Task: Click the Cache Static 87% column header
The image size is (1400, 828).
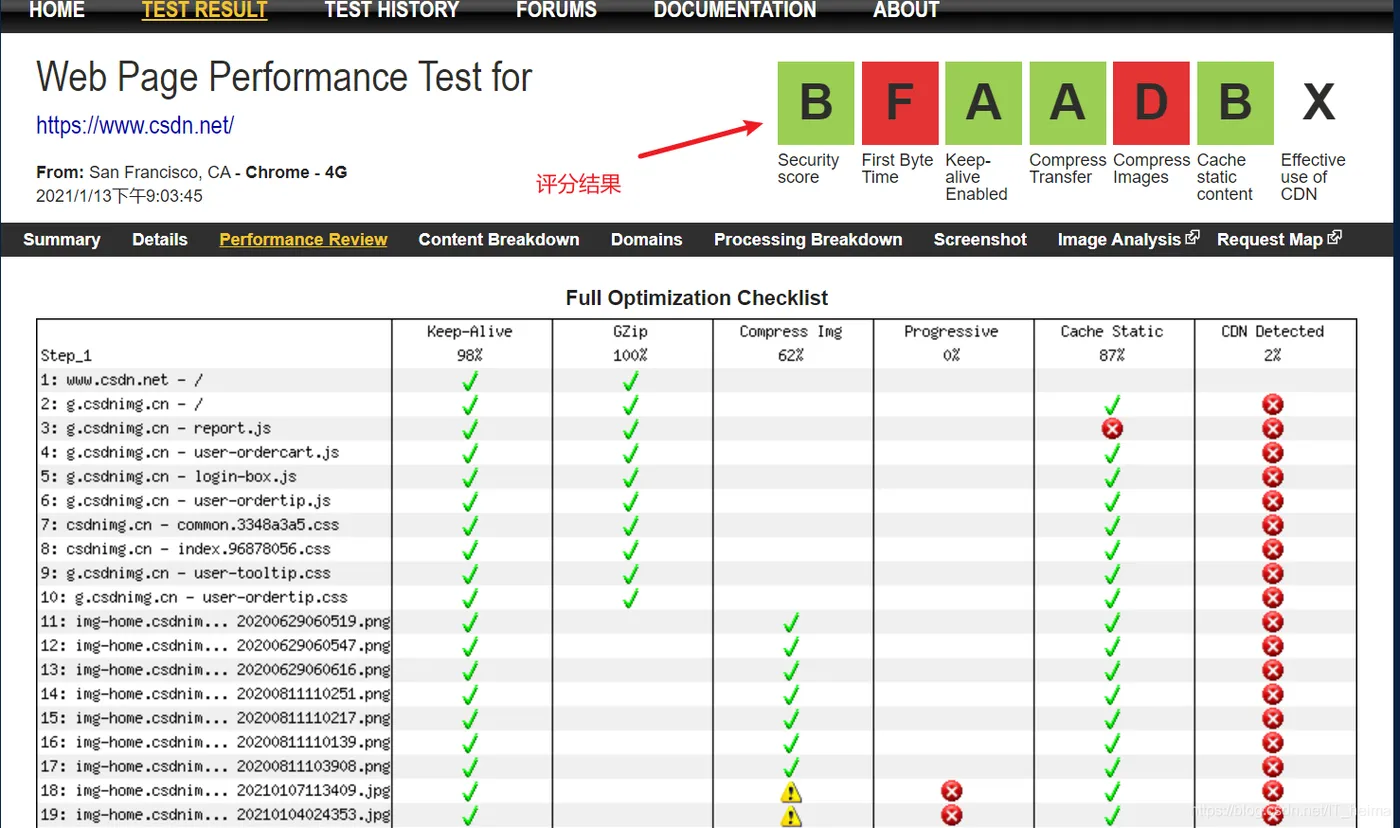Action: tap(1112, 343)
